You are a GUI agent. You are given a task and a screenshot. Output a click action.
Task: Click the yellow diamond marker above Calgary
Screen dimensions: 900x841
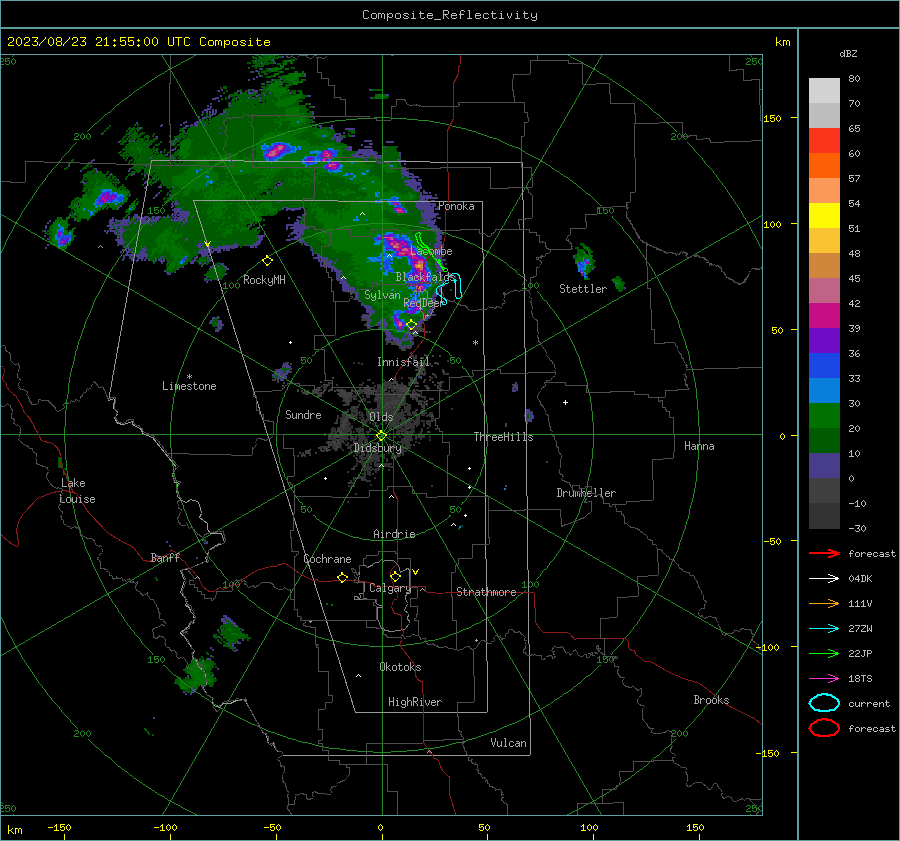click(x=395, y=576)
